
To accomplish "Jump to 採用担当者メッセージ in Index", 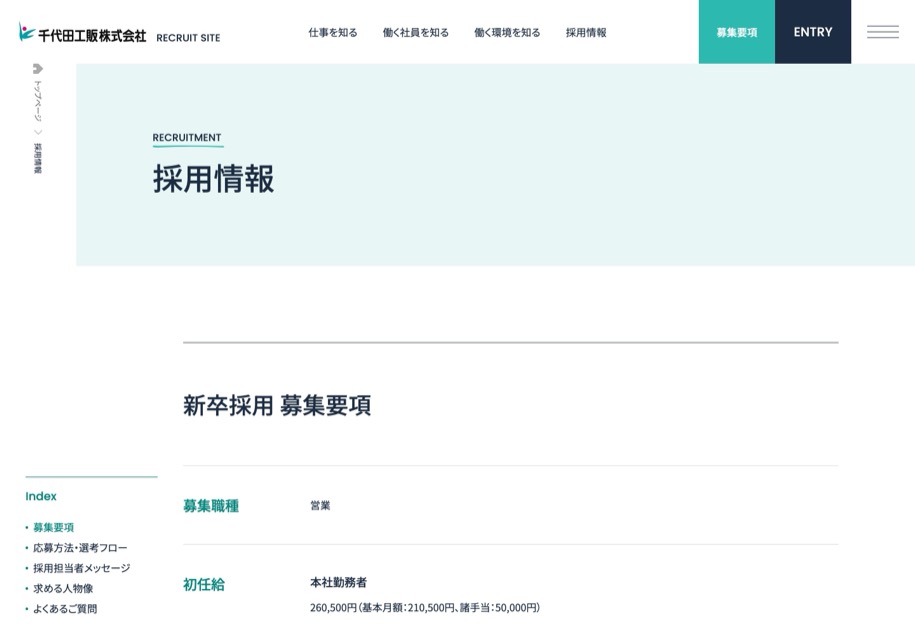I will pyautogui.click(x=82, y=568).
